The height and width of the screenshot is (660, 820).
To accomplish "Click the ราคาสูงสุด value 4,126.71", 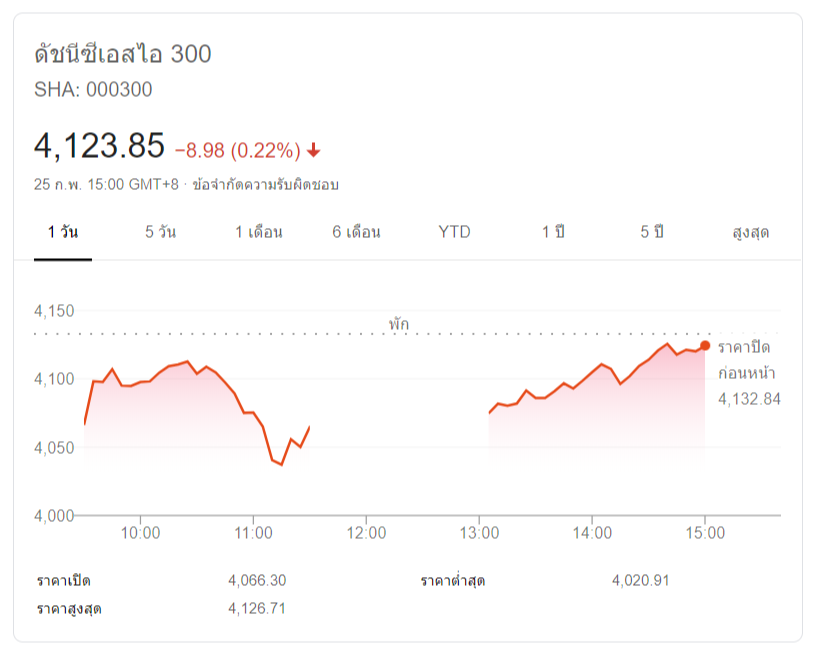I will [x=257, y=608].
